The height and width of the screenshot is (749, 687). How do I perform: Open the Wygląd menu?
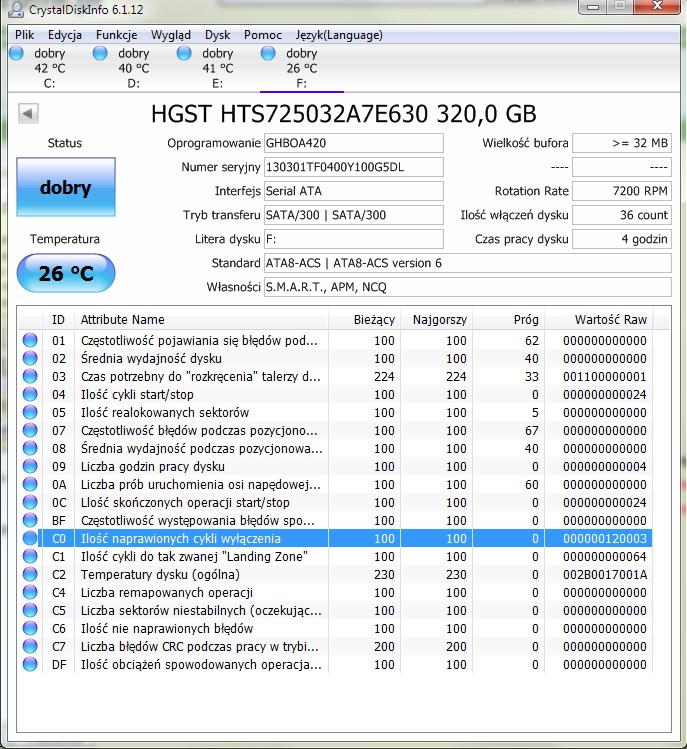171,35
